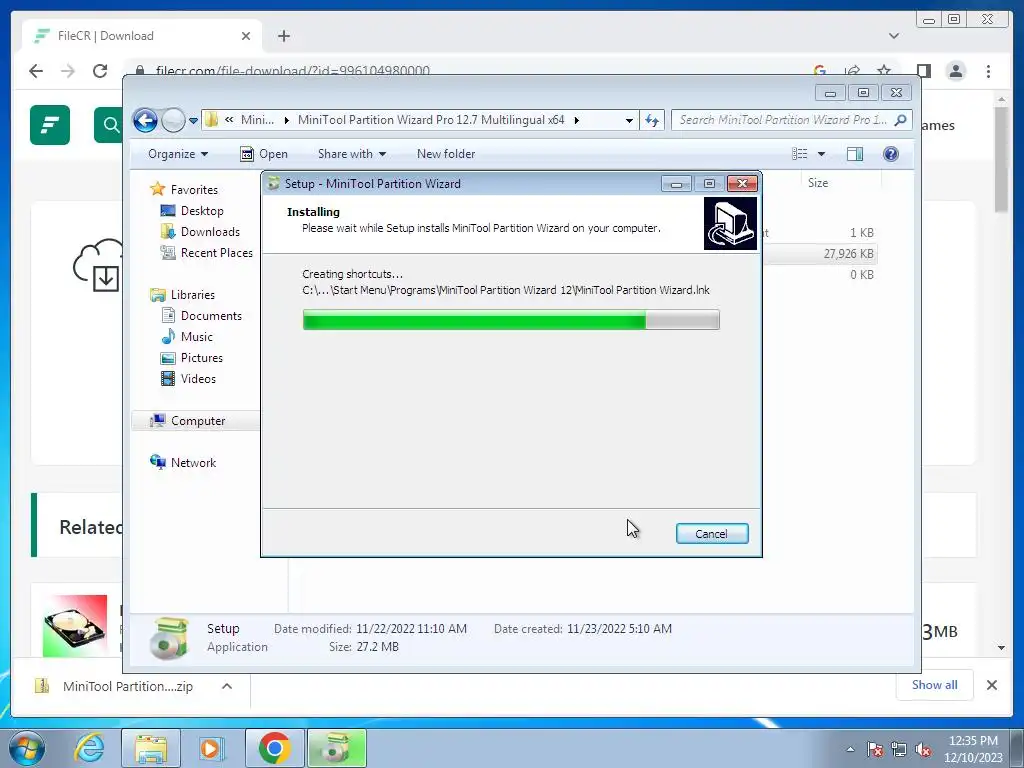Click the Chrome taskbar icon
This screenshot has height=768, width=1024.
[x=274, y=749]
